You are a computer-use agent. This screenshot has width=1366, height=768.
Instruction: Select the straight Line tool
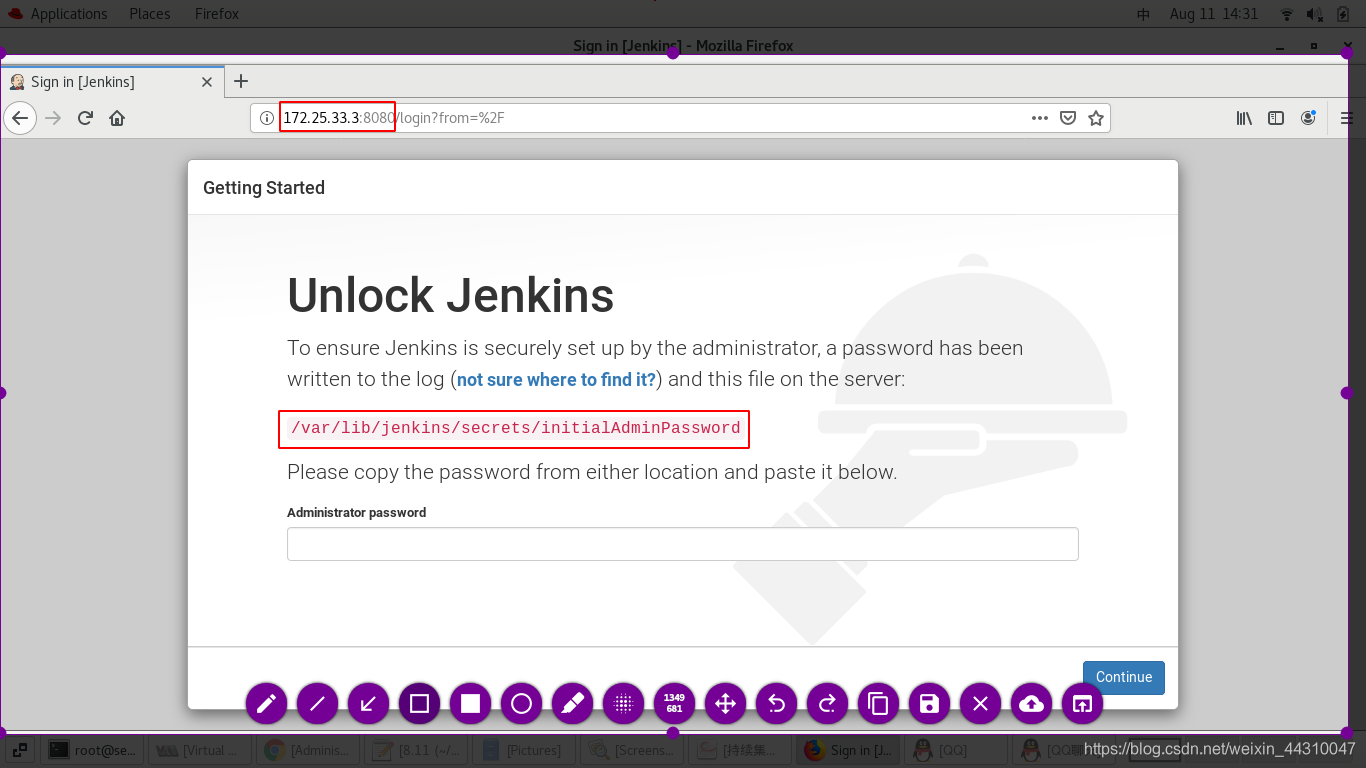pyautogui.click(x=317, y=704)
